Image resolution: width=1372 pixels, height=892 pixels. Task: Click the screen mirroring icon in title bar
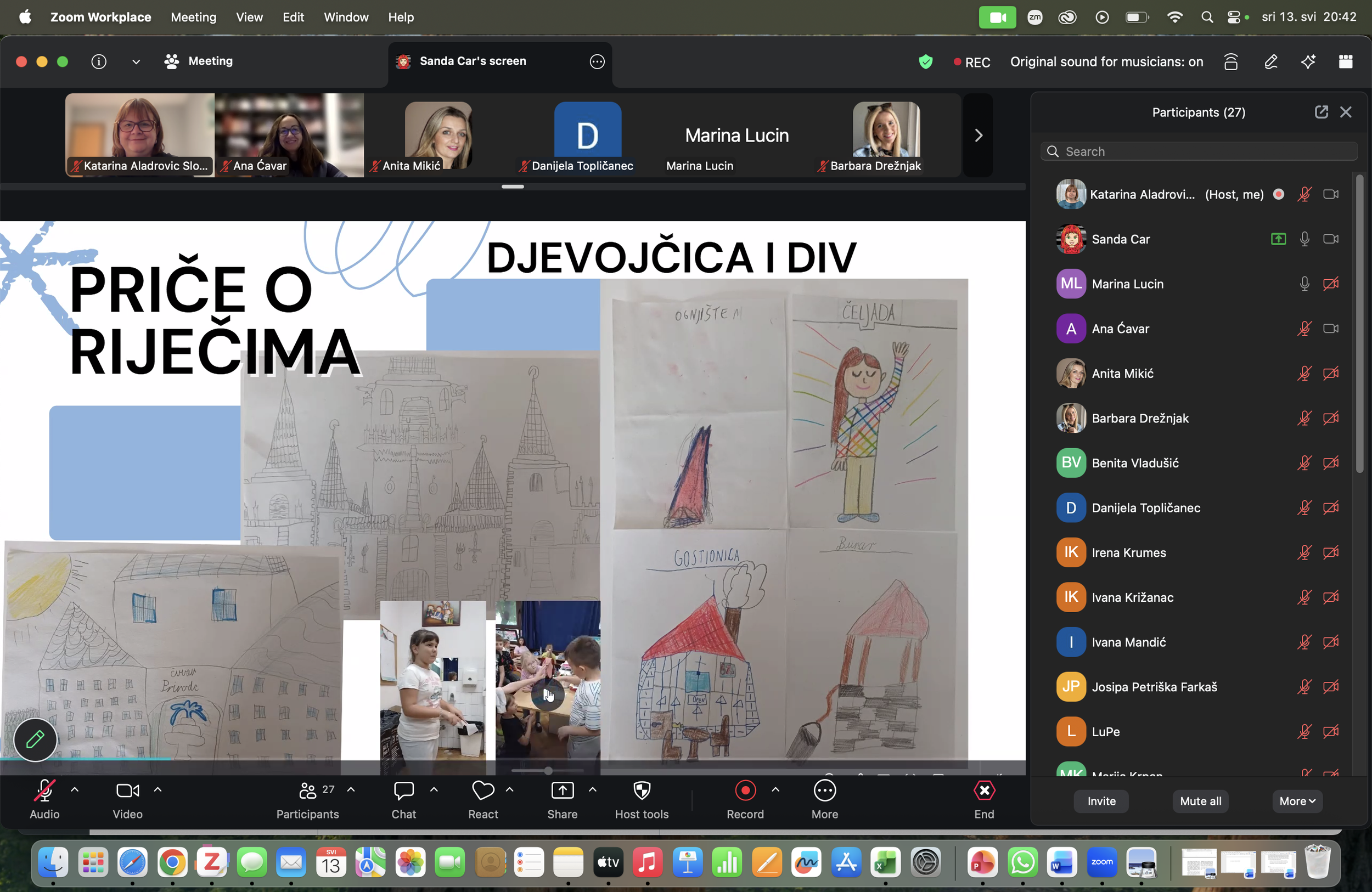[1231, 61]
